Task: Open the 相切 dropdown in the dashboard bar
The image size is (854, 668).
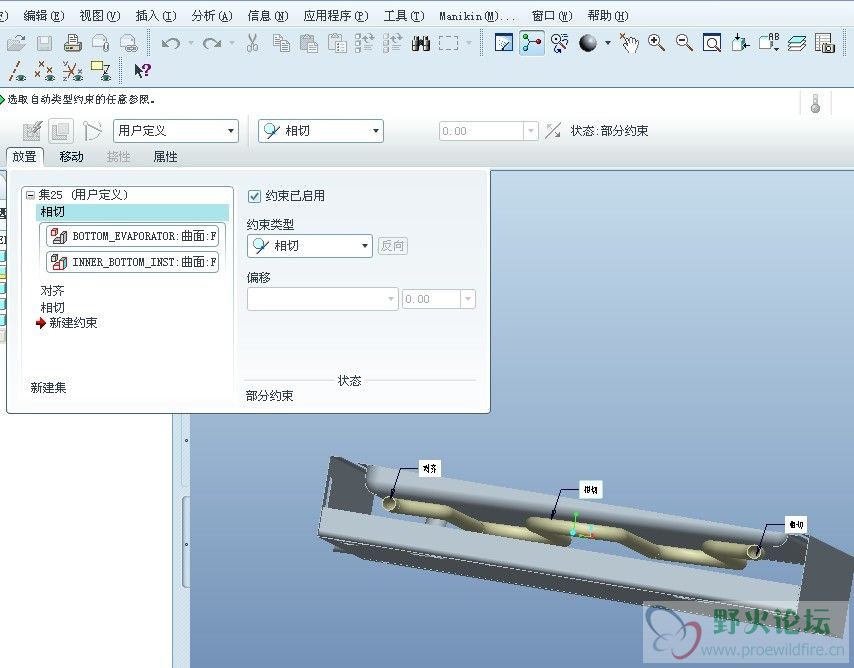Action: coord(321,131)
